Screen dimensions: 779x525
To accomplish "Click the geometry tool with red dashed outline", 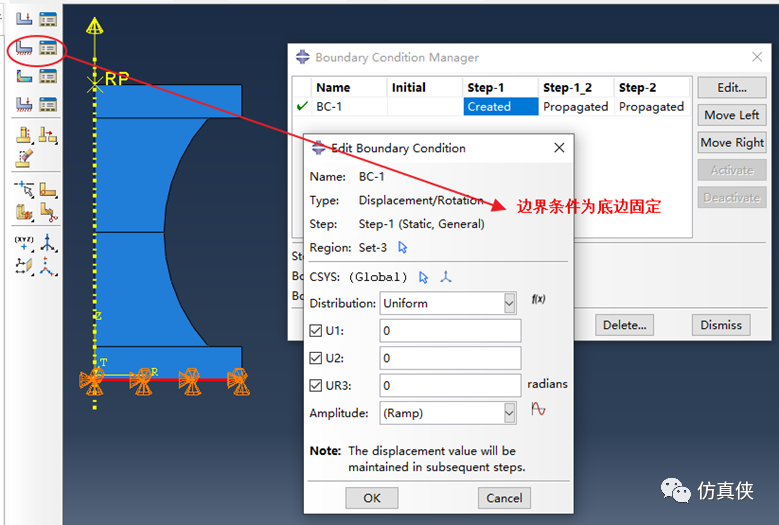I will click(x=24, y=134).
